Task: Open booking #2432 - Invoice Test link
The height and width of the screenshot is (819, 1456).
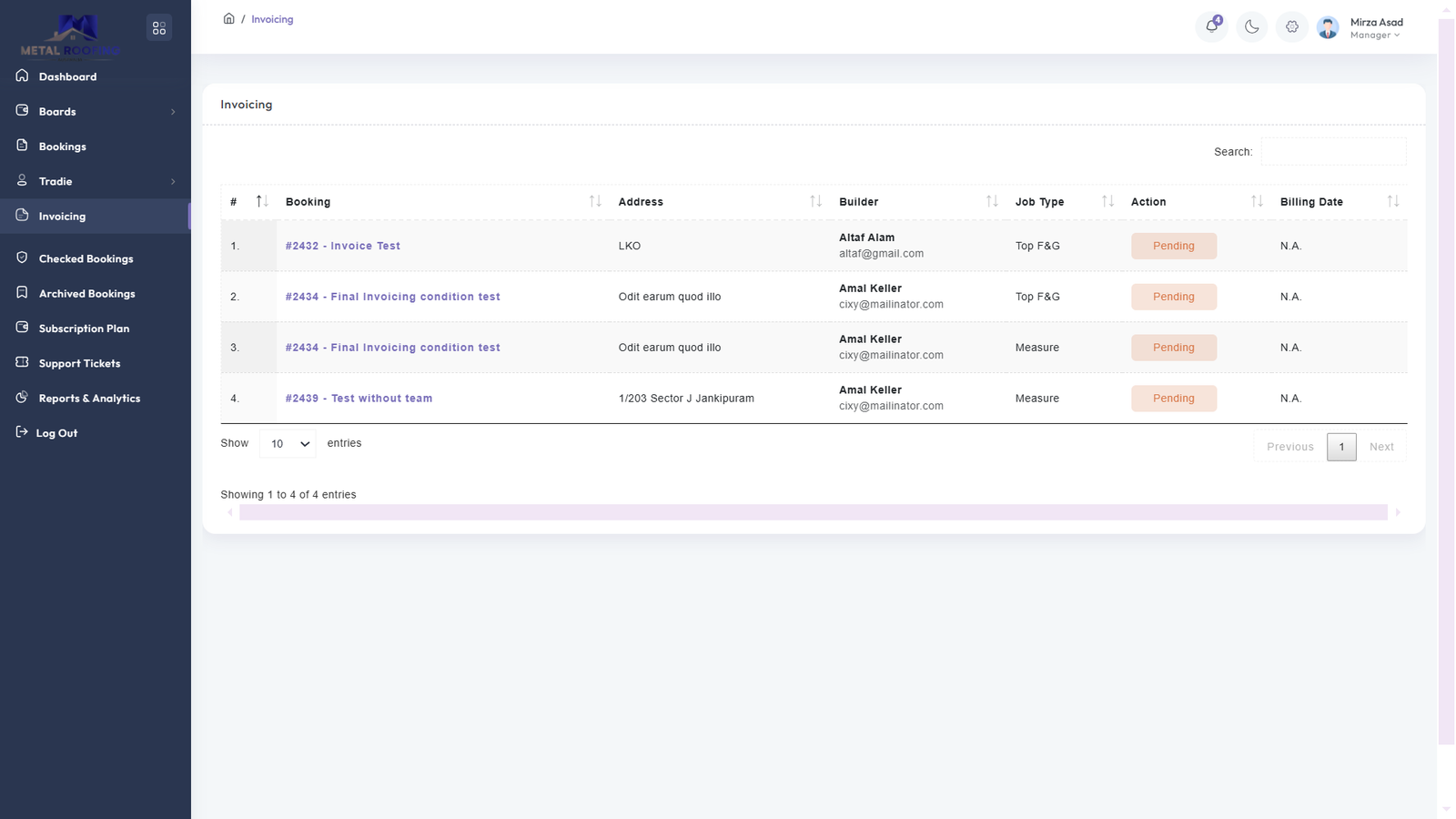Action: point(342,246)
